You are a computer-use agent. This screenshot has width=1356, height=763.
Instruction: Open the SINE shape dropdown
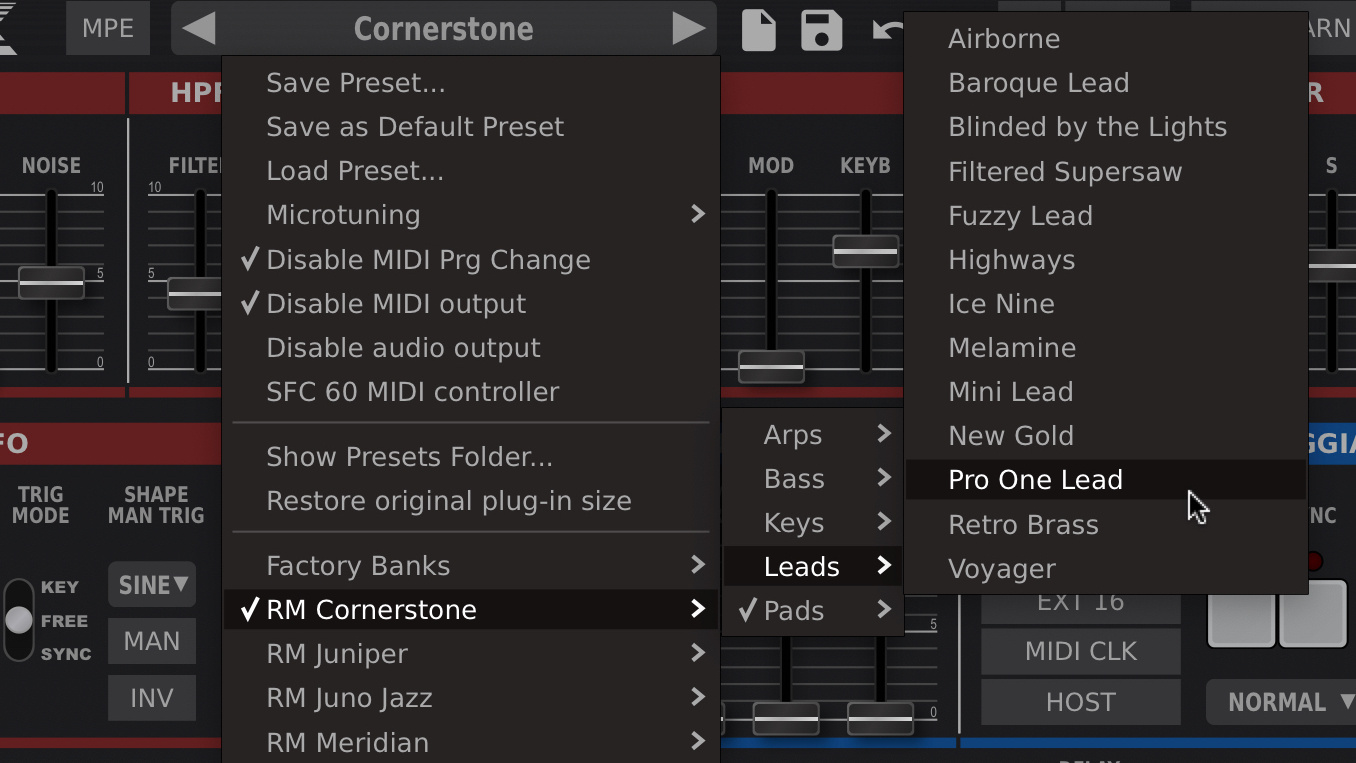point(152,585)
